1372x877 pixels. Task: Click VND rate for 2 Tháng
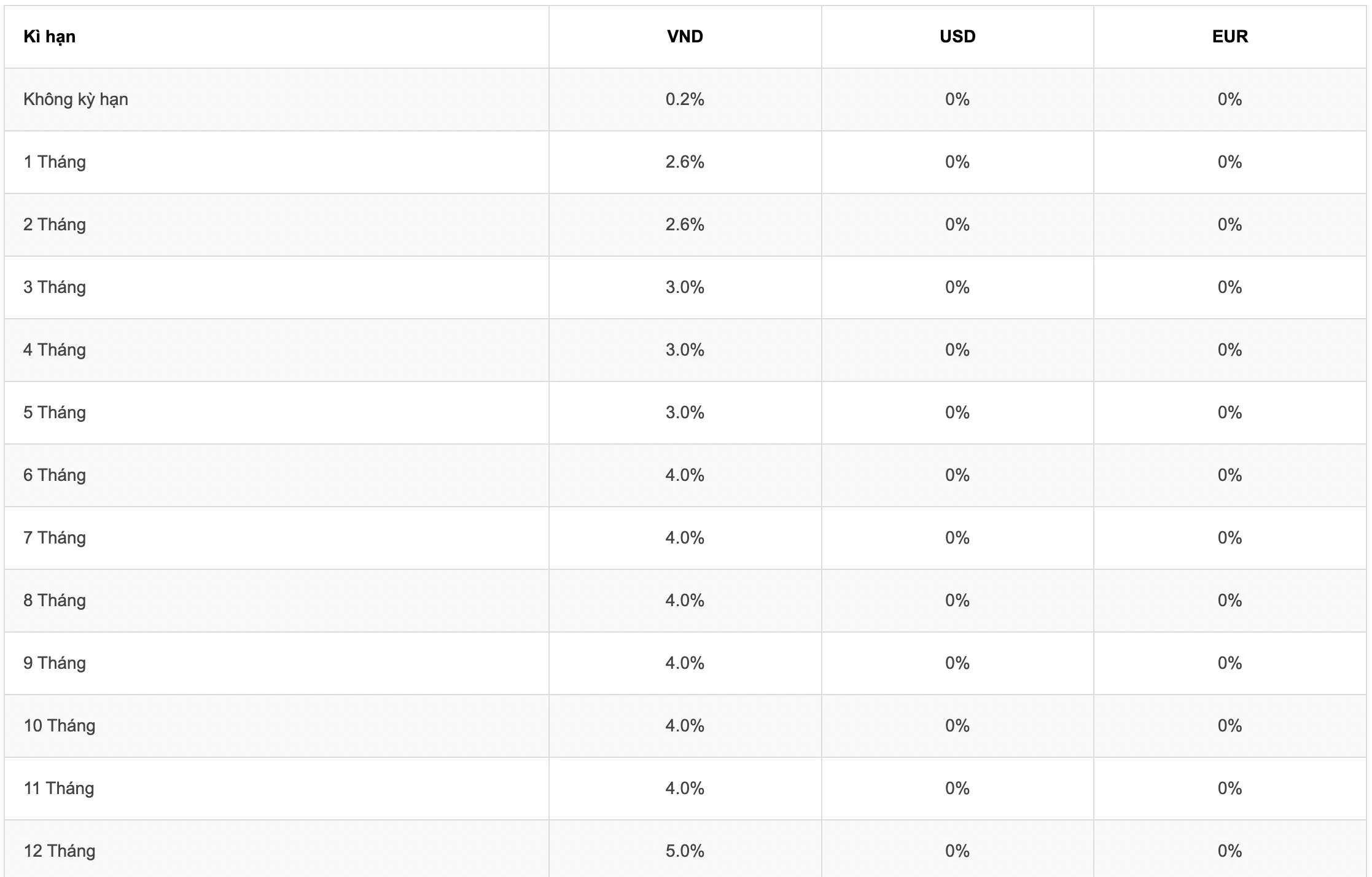point(685,225)
